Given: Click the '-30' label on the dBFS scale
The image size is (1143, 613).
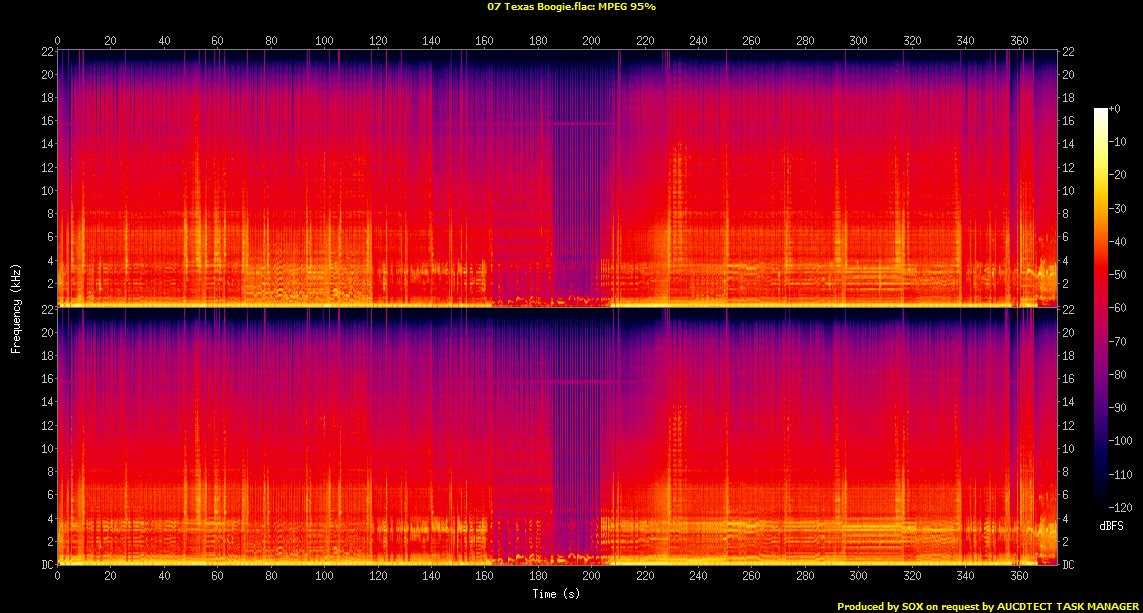Looking at the screenshot, I should coord(1122,208).
